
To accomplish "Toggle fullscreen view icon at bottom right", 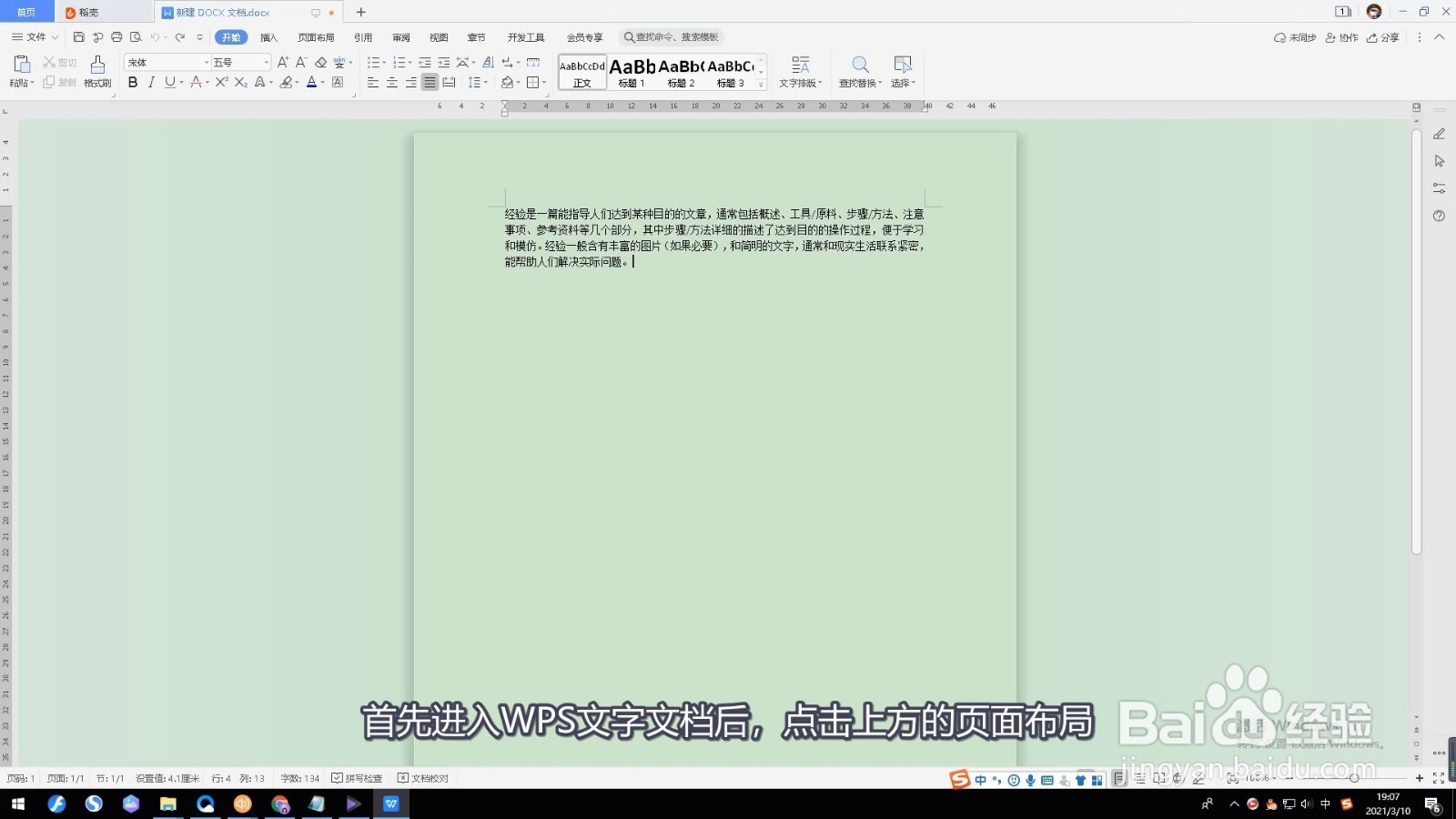I will tap(1439, 778).
